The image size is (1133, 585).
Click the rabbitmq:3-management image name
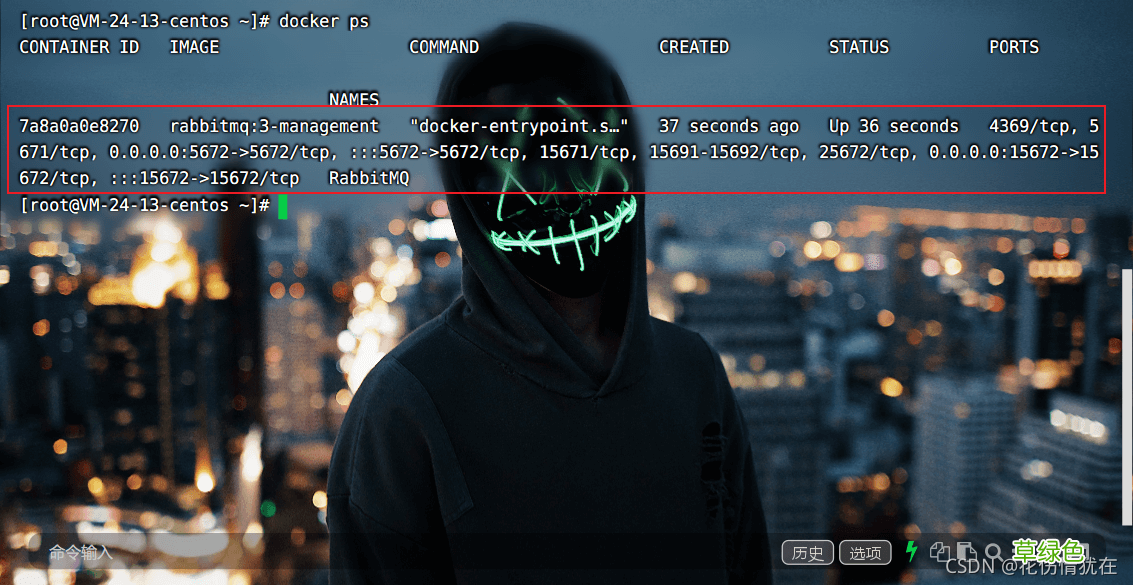[274, 126]
